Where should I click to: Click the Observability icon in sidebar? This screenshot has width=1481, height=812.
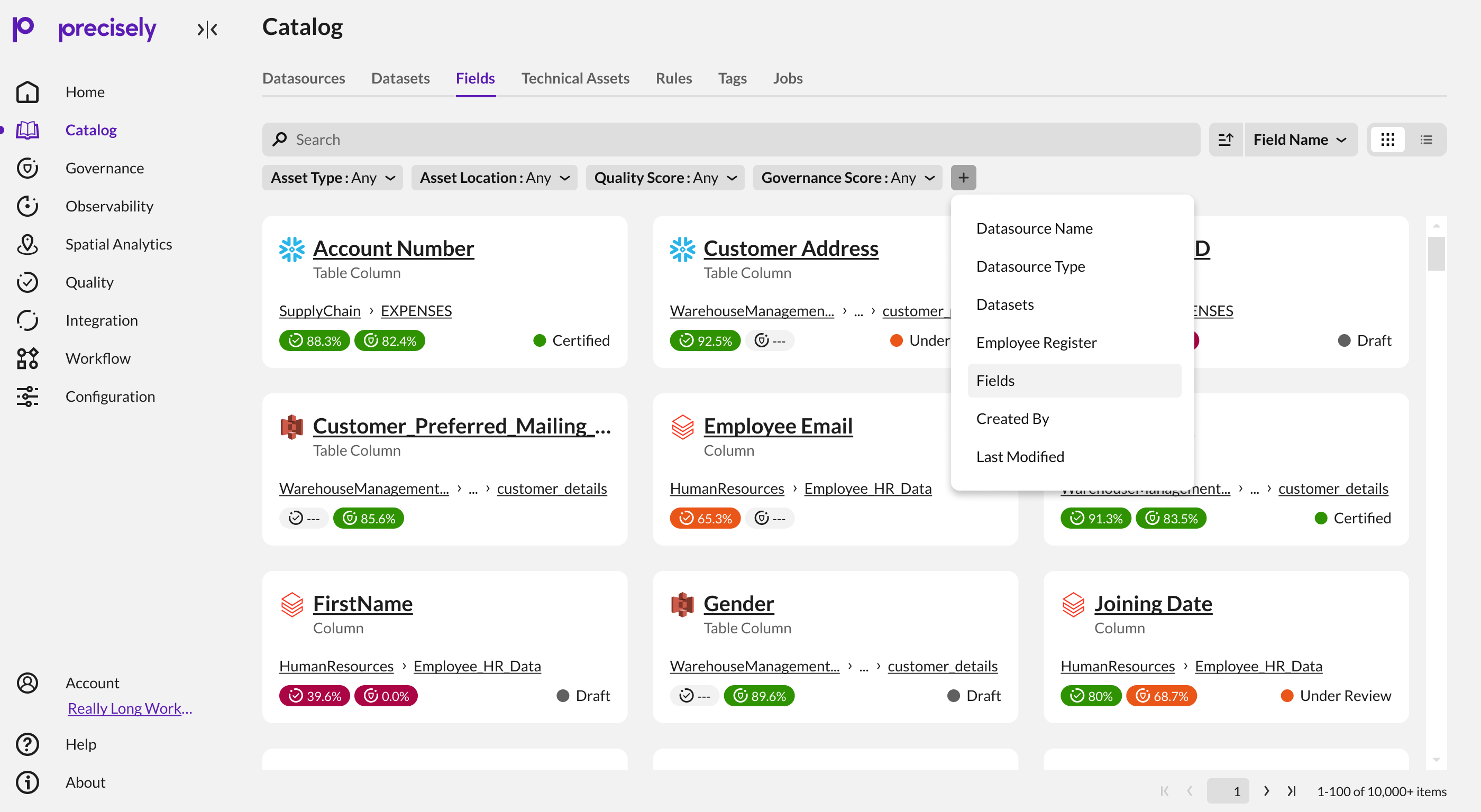(x=27, y=206)
